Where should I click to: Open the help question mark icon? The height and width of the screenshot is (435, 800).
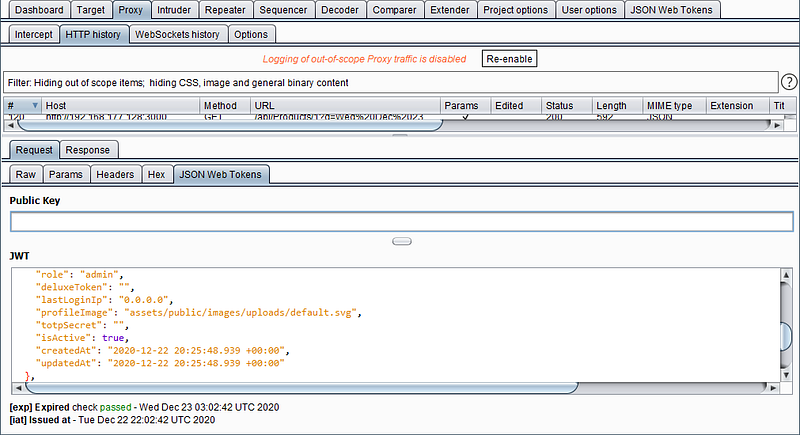(x=789, y=82)
